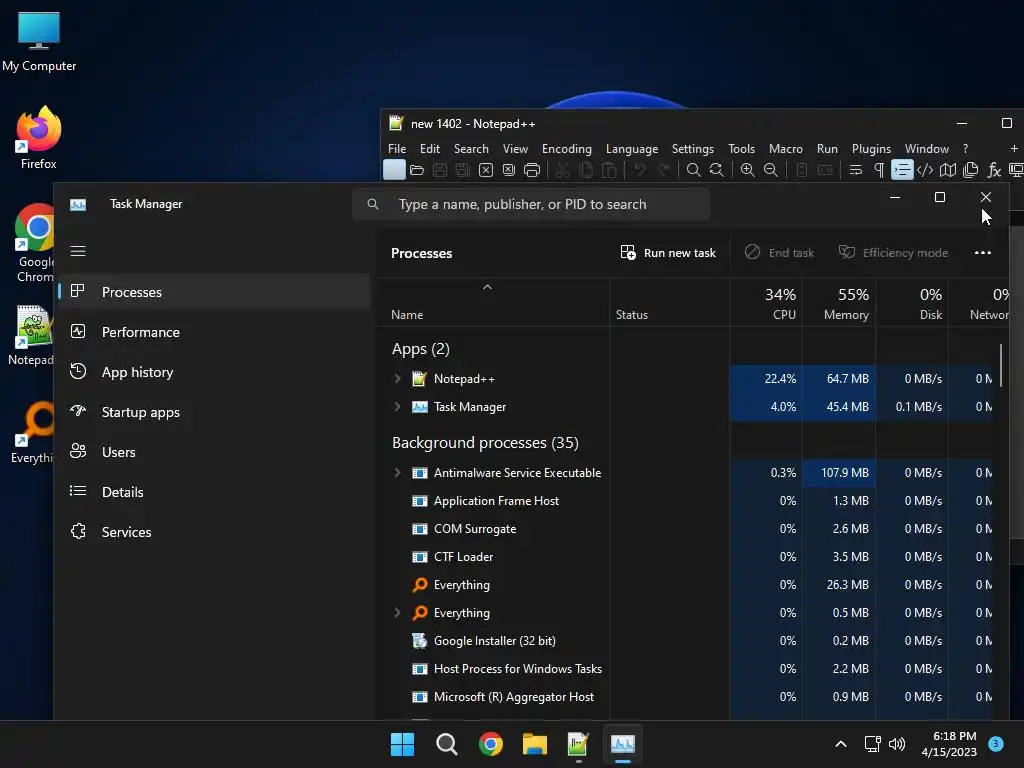Click the Replace icon in Notepad++ toolbar

coord(716,170)
